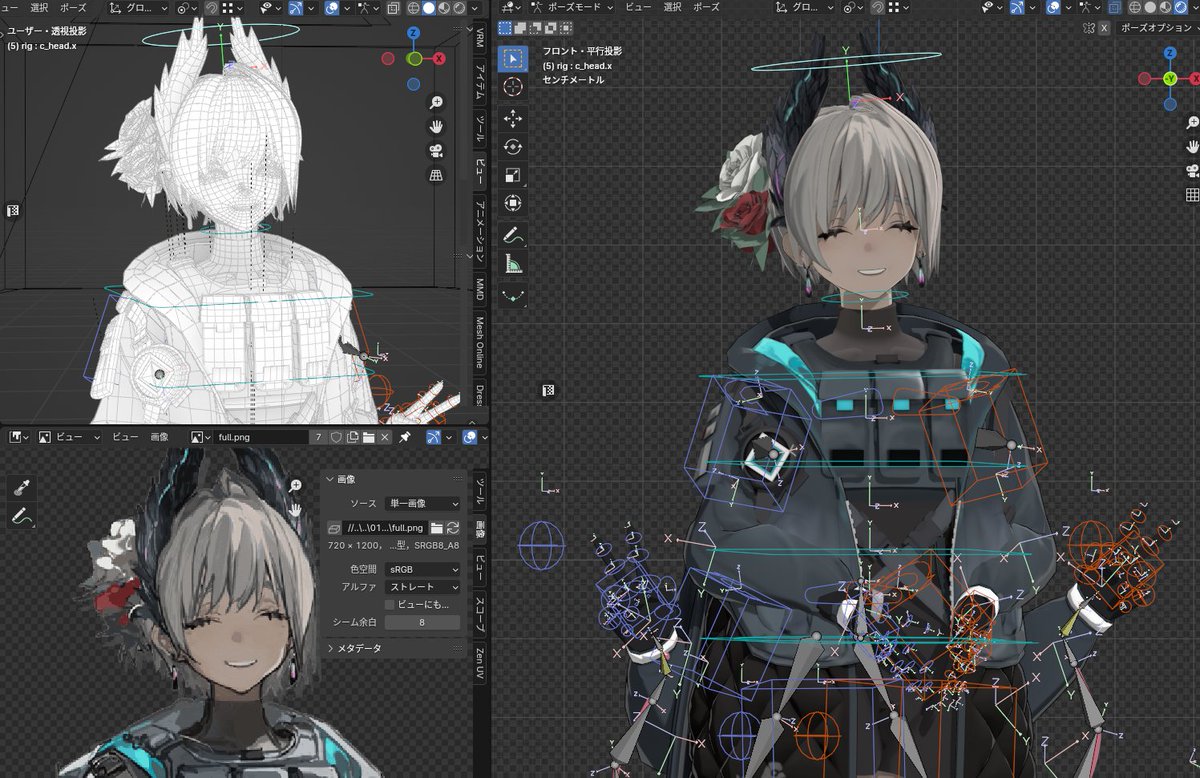Select the Cursor tool in right viewport
The width and height of the screenshot is (1200, 778).
(513, 87)
